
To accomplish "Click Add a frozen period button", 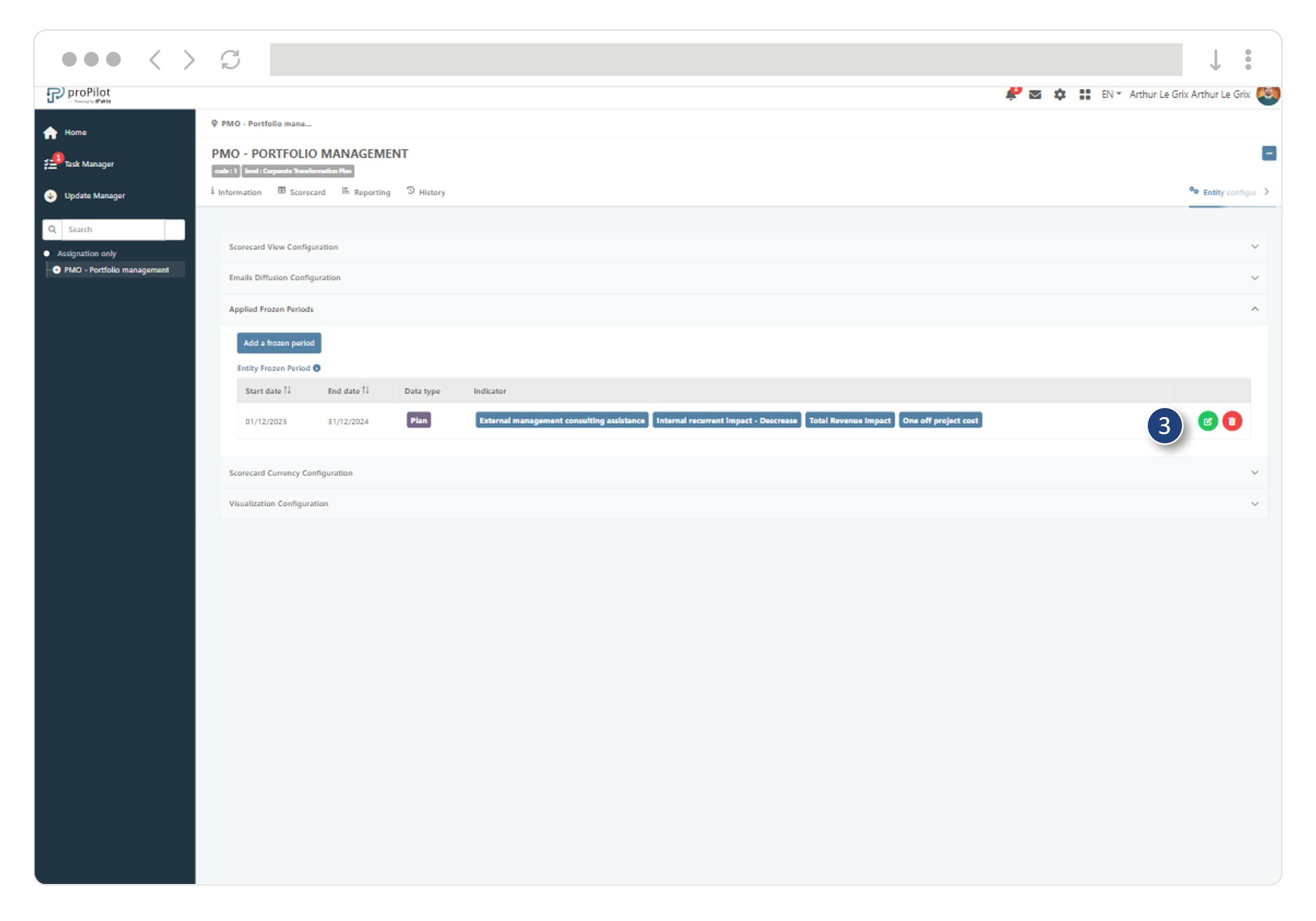I will [x=279, y=343].
